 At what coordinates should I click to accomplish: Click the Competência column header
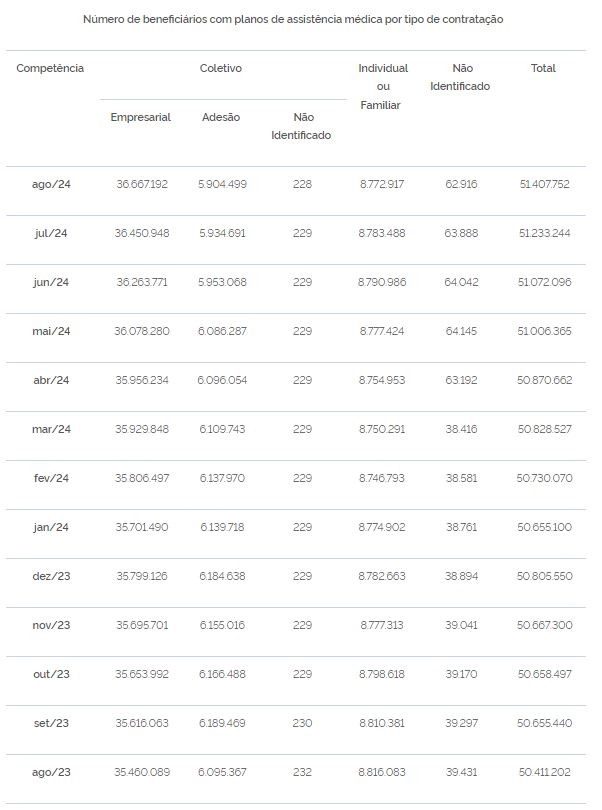50,68
